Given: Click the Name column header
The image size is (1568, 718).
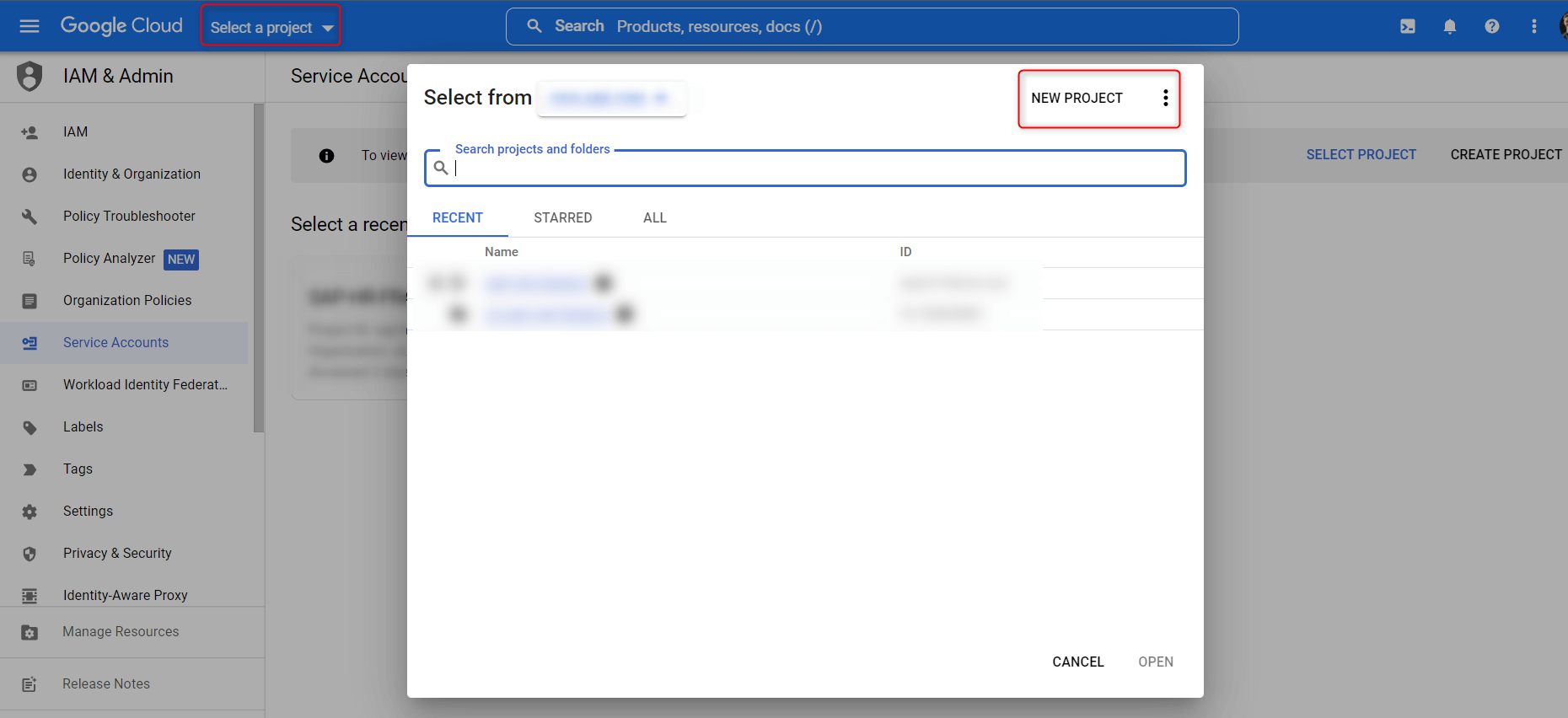Looking at the screenshot, I should tap(502, 252).
